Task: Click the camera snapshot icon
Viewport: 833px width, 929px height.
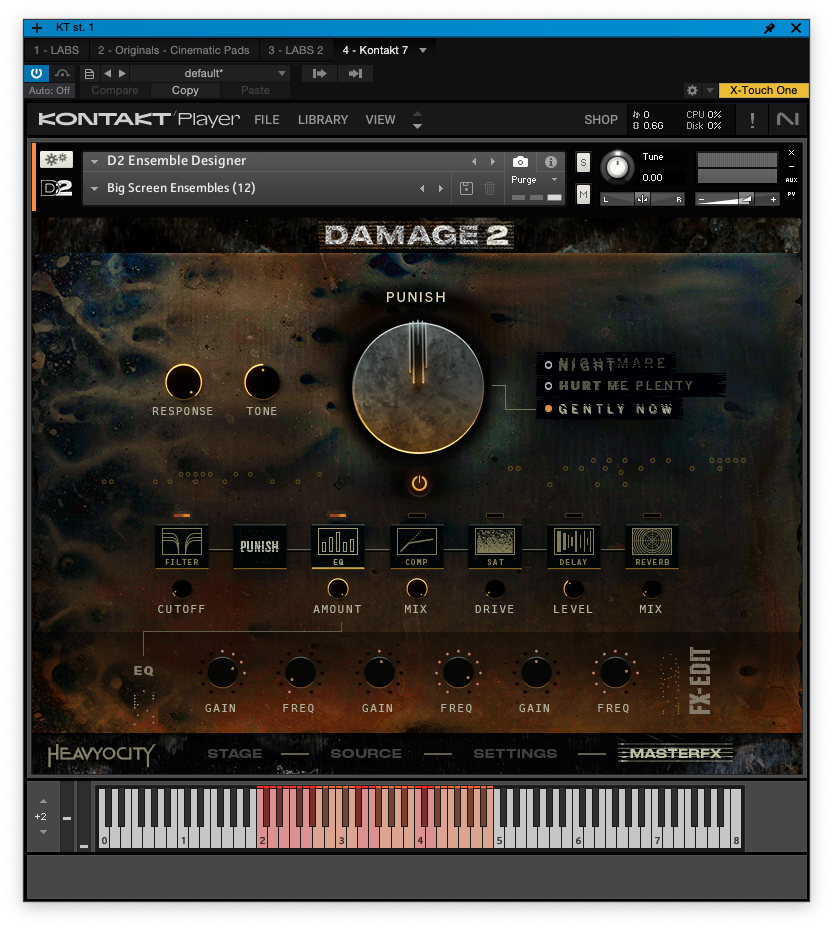Action: coord(520,162)
